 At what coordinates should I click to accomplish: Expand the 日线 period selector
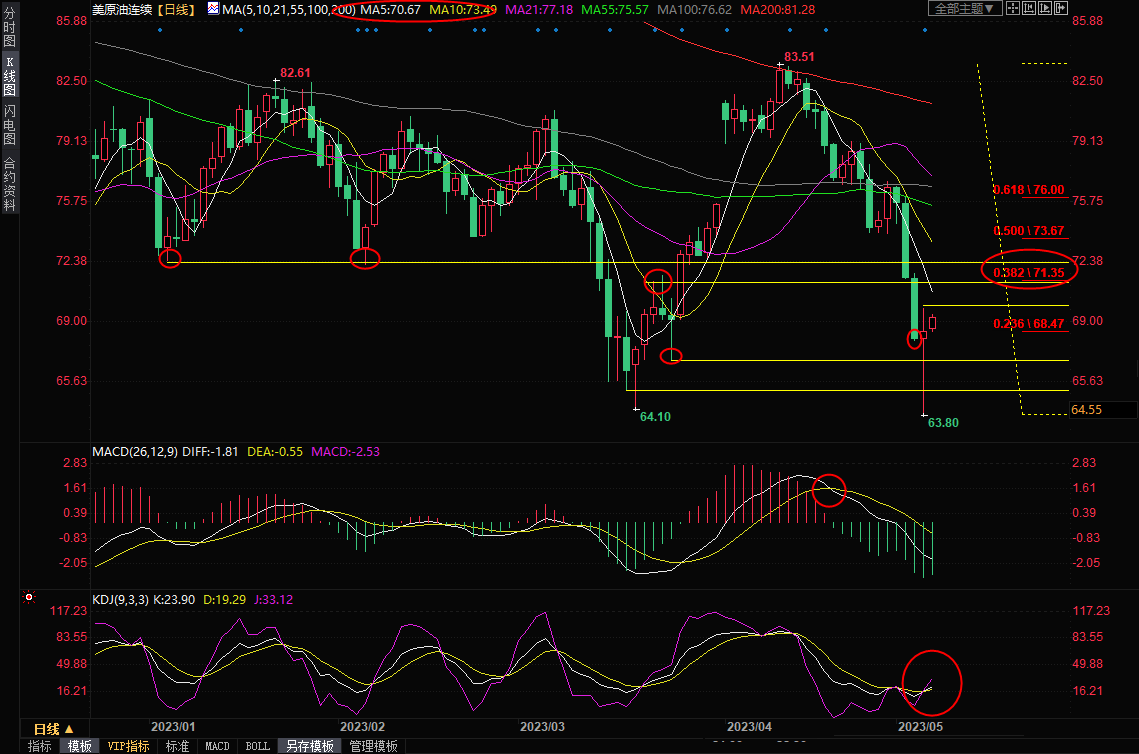tap(53, 728)
